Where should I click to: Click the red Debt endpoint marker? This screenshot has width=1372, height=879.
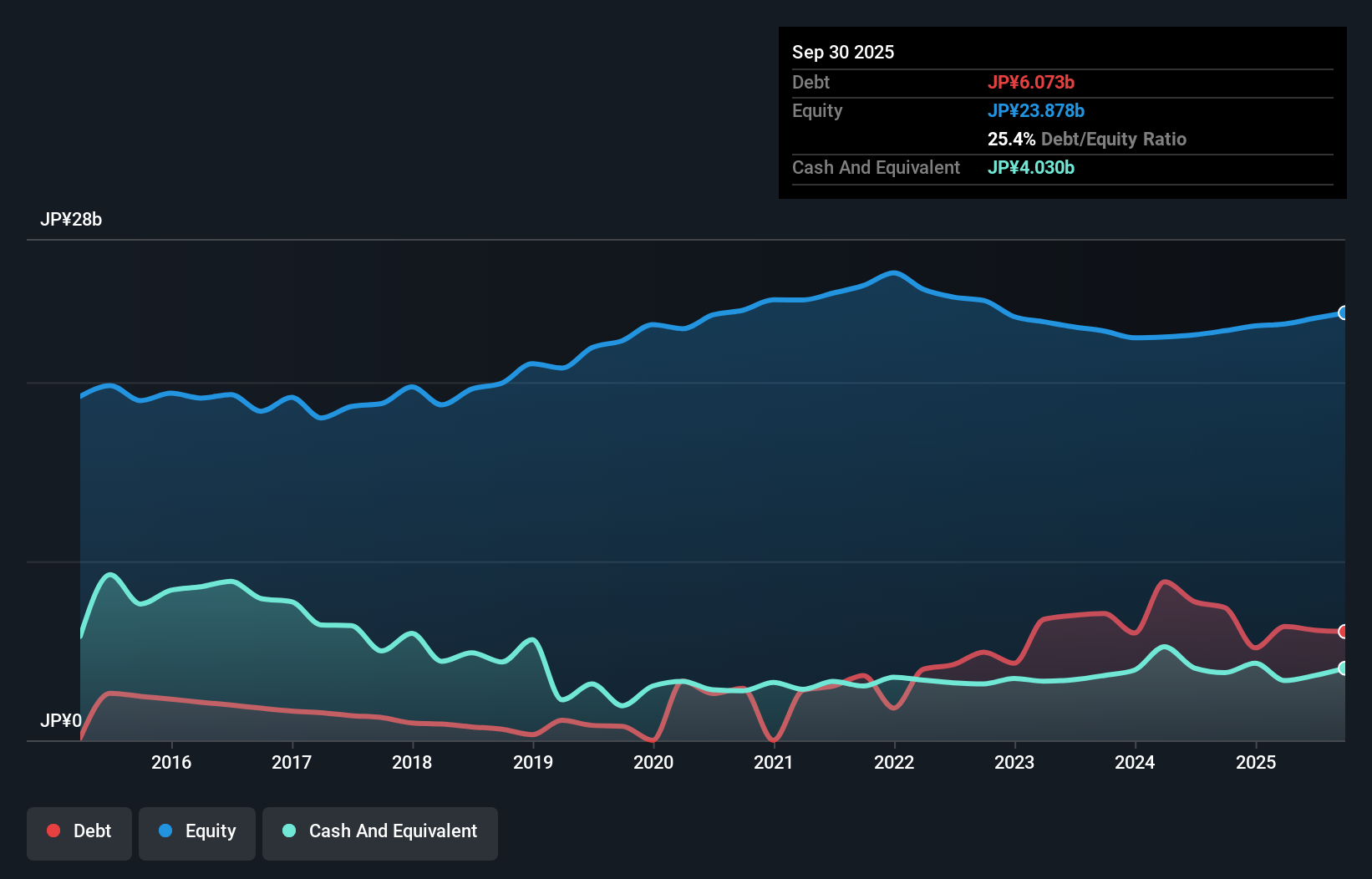coord(1344,632)
